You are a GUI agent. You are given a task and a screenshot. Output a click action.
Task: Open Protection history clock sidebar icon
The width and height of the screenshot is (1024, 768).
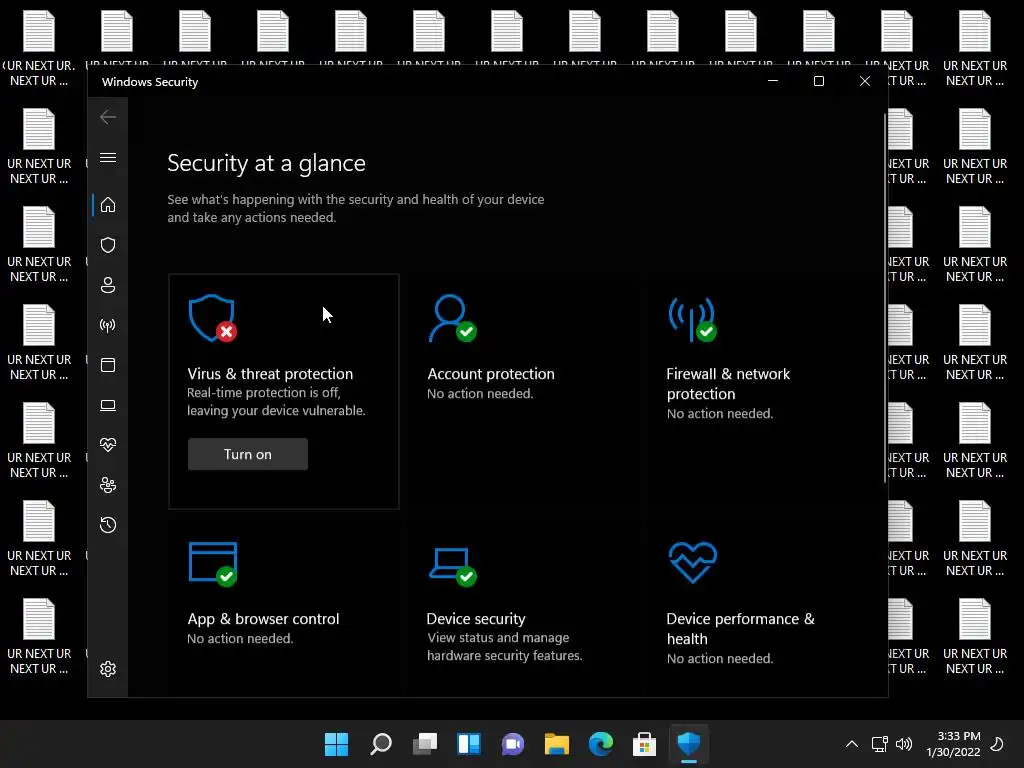coord(108,525)
